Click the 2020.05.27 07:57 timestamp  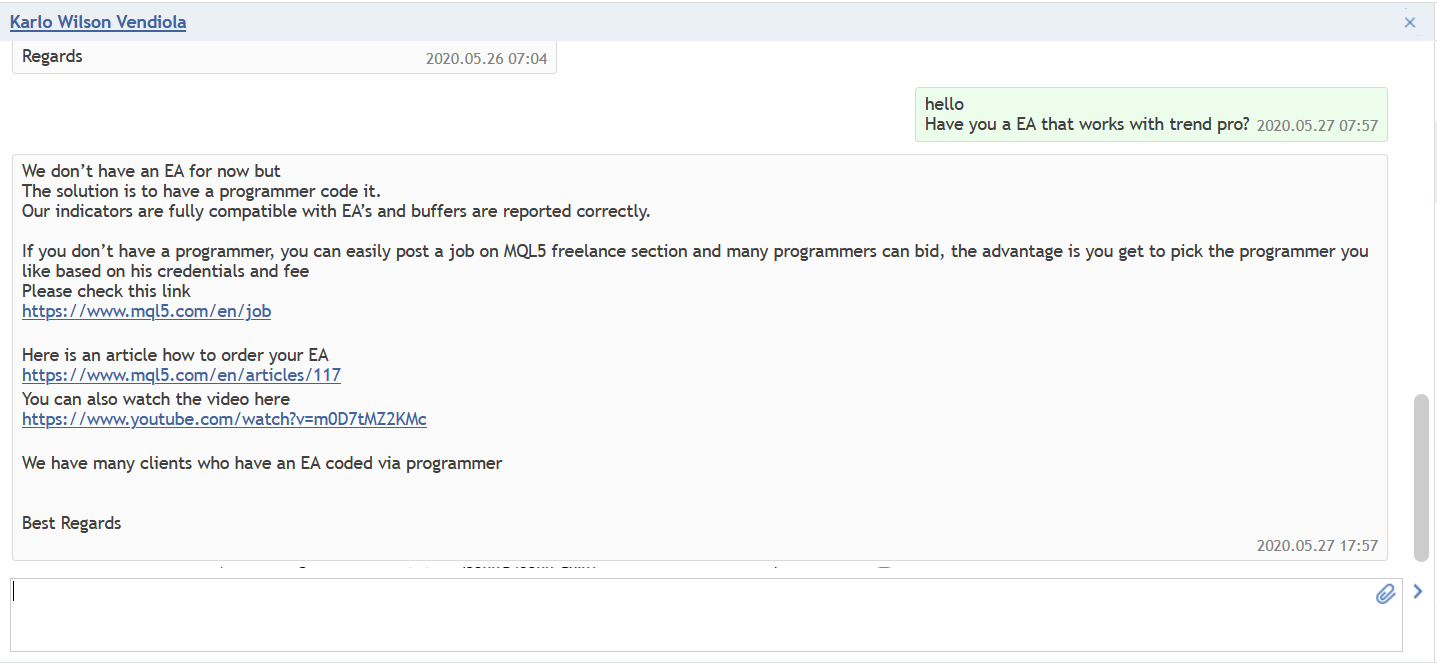pos(1317,126)
